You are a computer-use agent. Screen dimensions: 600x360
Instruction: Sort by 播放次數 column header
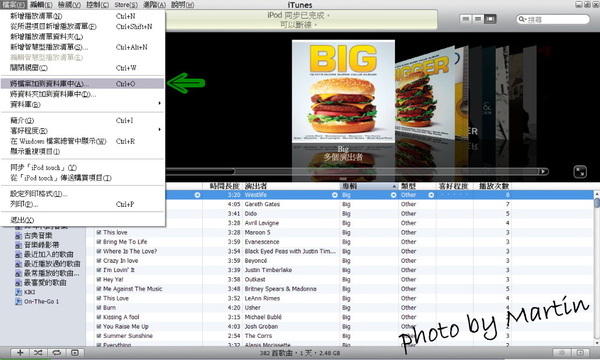point(493,186)
